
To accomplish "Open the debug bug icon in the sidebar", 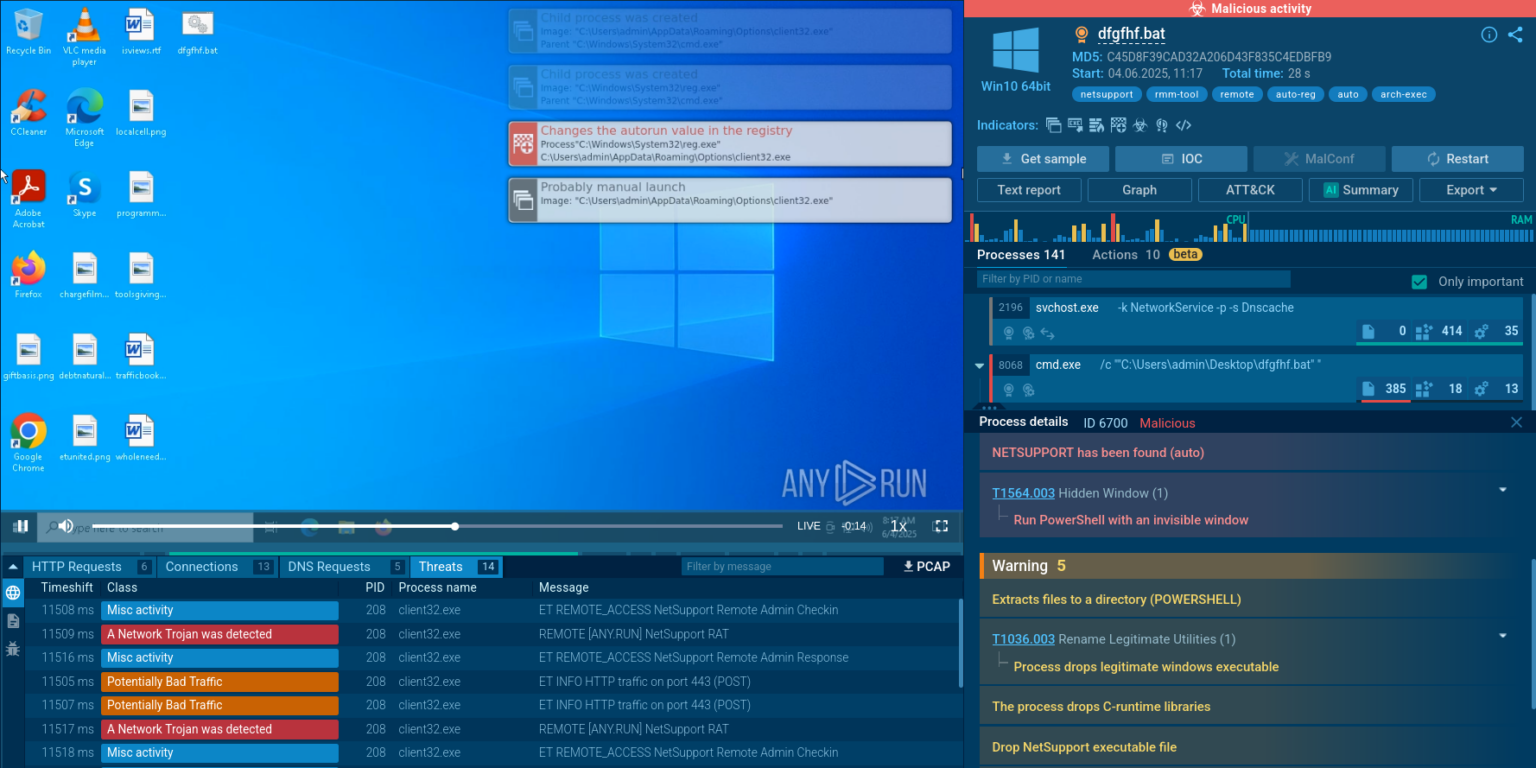I will pyautogui.click(x=13, y=649).
